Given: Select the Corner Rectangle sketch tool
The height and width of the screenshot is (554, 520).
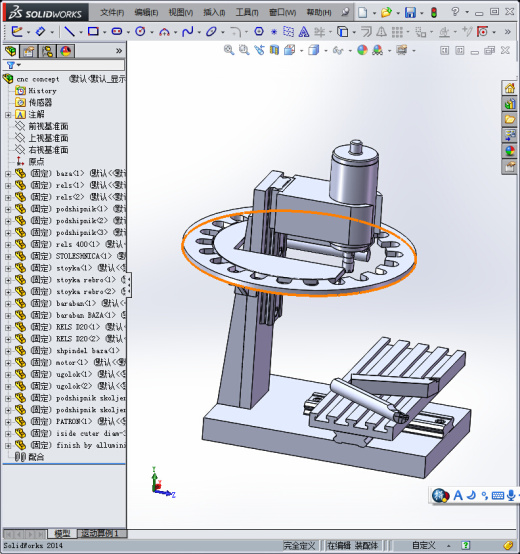Looking at the screenshot, I should tap(93, 32).
